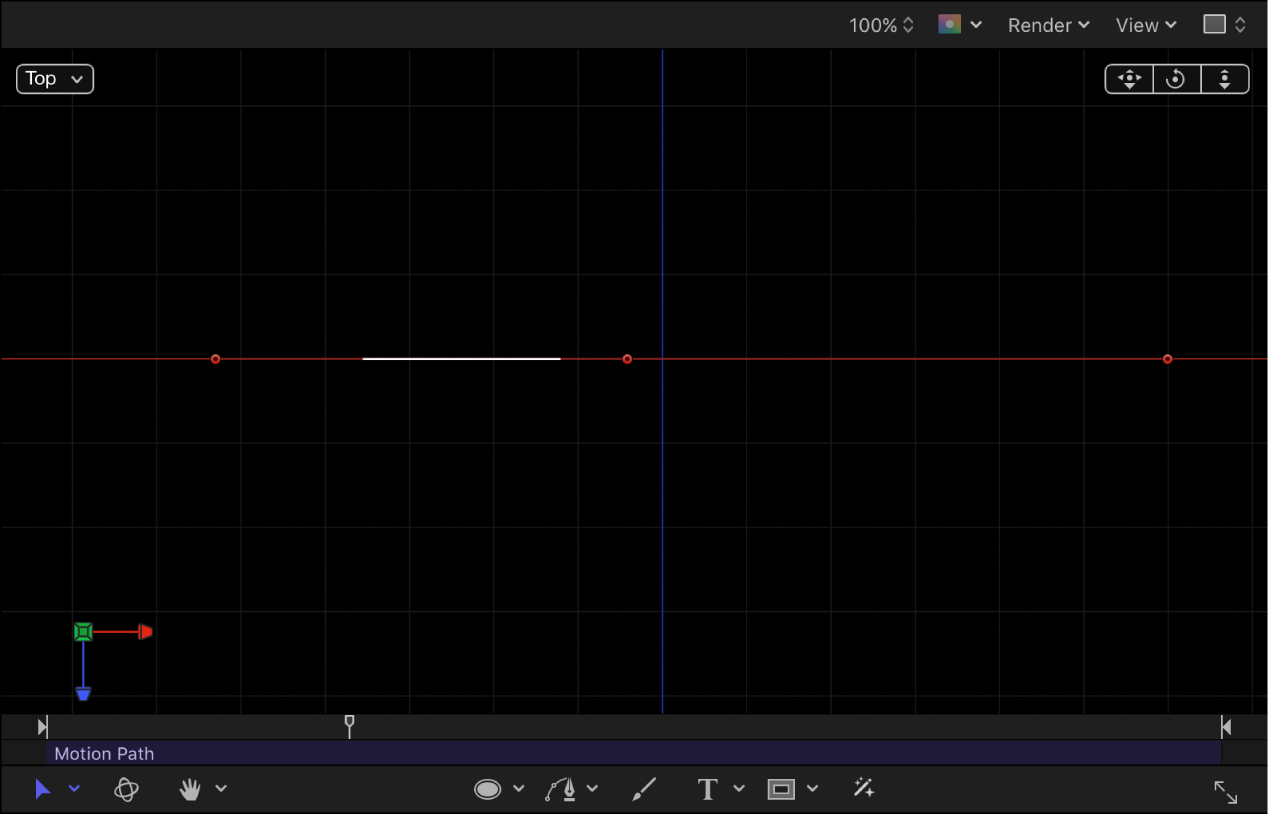Select the Paint Stroke tool
Image resolution: width=1270 pixels, height=814 pixels.
coord(644,789)
